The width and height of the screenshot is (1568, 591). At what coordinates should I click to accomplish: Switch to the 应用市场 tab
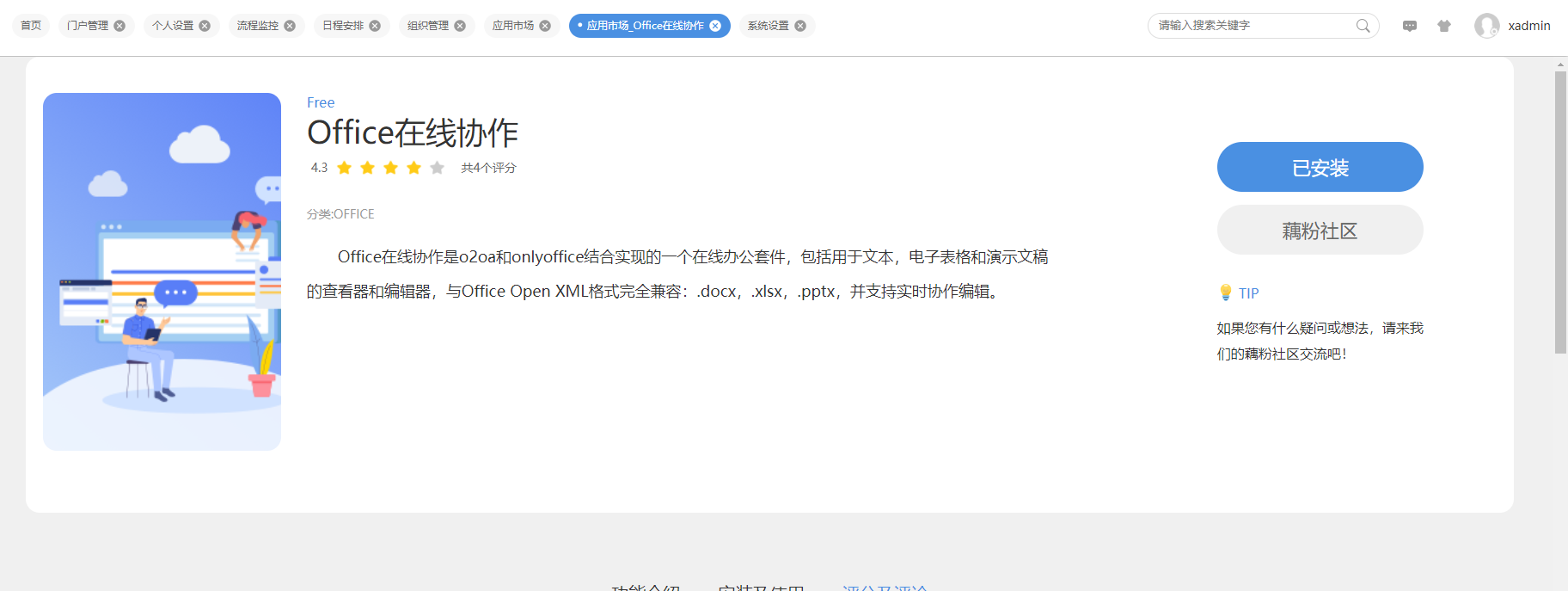click(513, 26)
